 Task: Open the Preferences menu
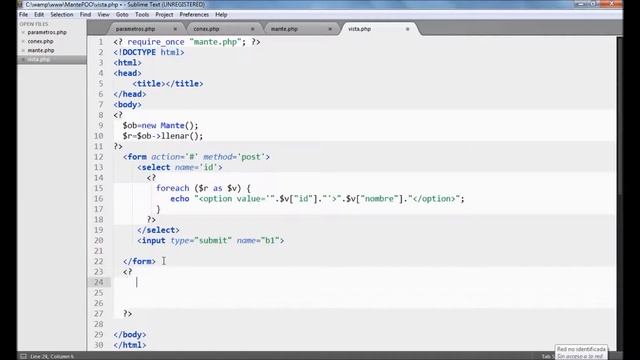tap(194, 14)
